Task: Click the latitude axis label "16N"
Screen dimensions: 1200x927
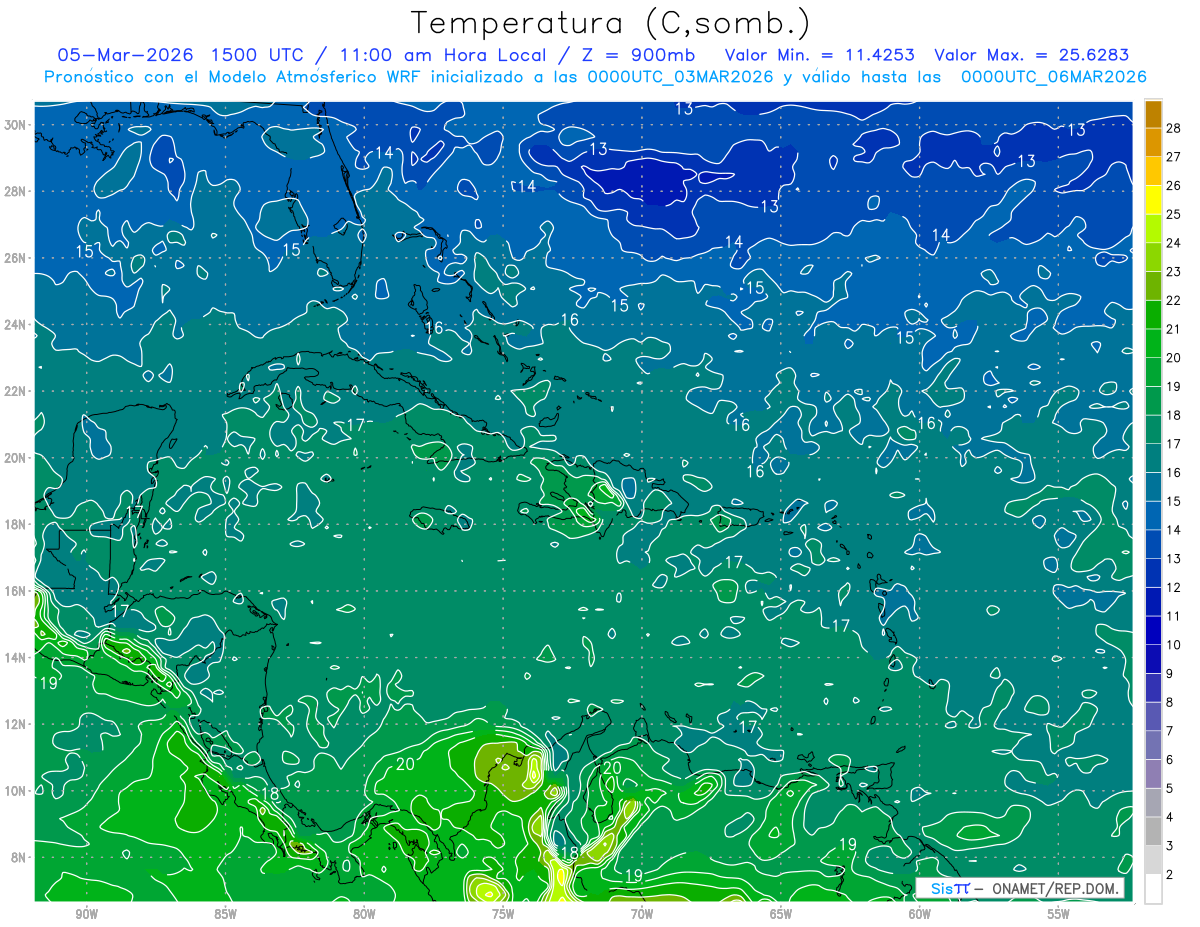Action: (x=14, y=591)
